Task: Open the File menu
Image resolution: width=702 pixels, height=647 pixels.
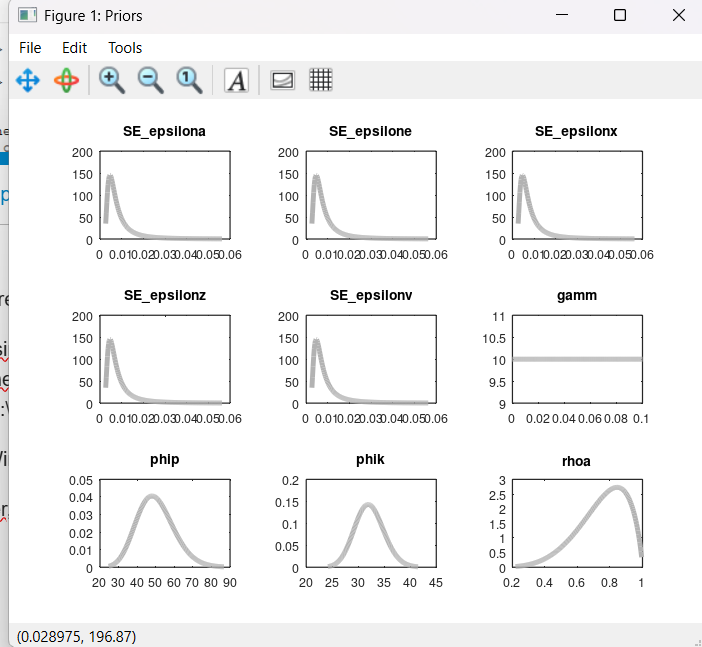Action: click(30, 48)
